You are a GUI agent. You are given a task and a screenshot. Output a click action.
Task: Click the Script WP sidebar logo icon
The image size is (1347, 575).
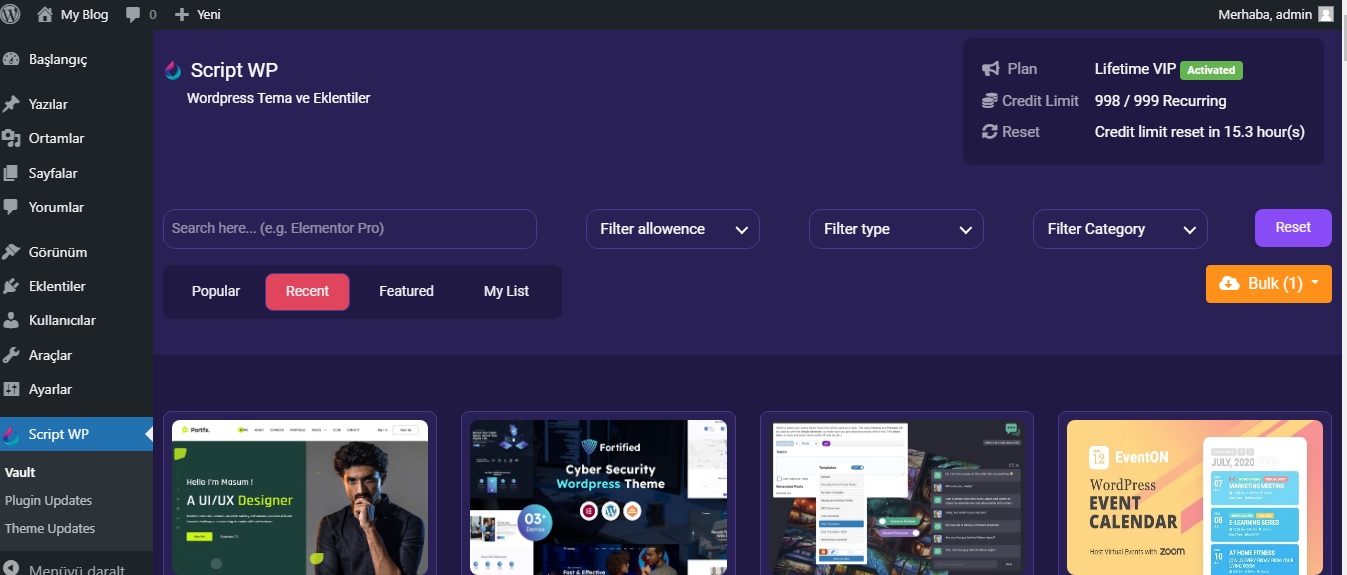point(12,434)
